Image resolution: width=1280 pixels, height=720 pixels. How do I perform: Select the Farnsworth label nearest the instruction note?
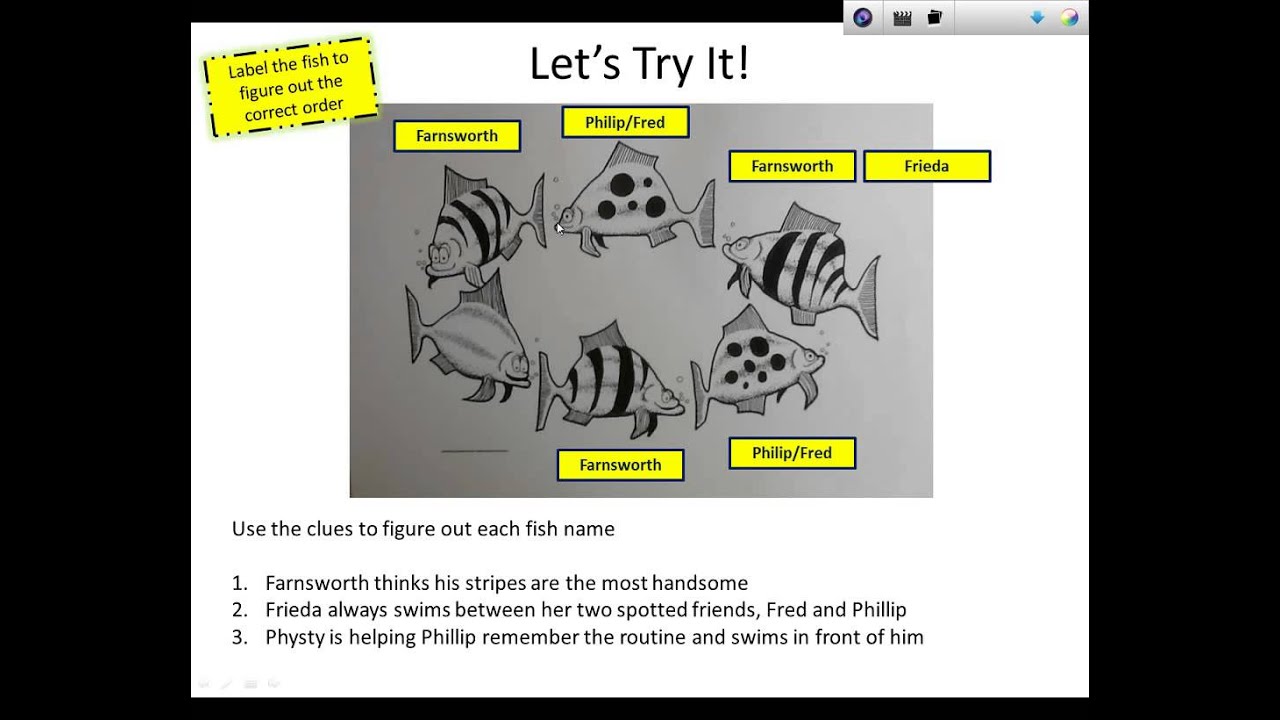pyautogui.click(x=457, y=136)
